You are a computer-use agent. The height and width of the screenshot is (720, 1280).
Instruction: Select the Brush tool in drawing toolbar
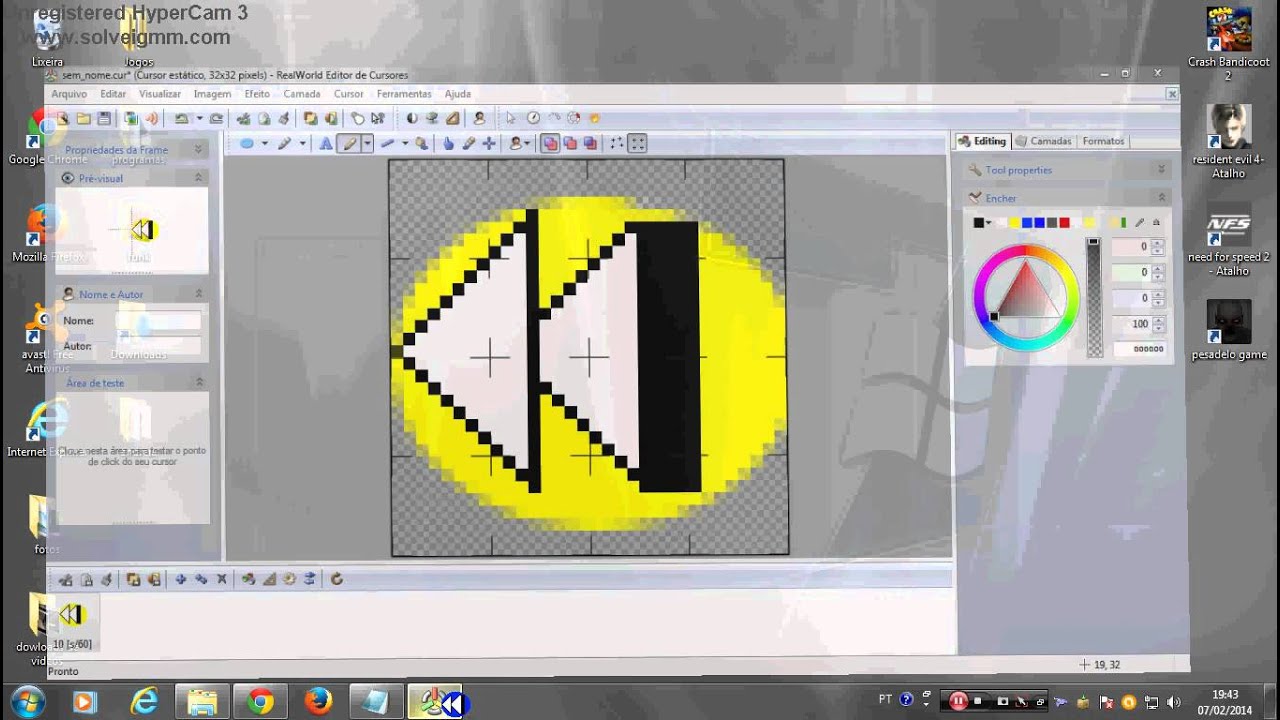coord(285,143)
